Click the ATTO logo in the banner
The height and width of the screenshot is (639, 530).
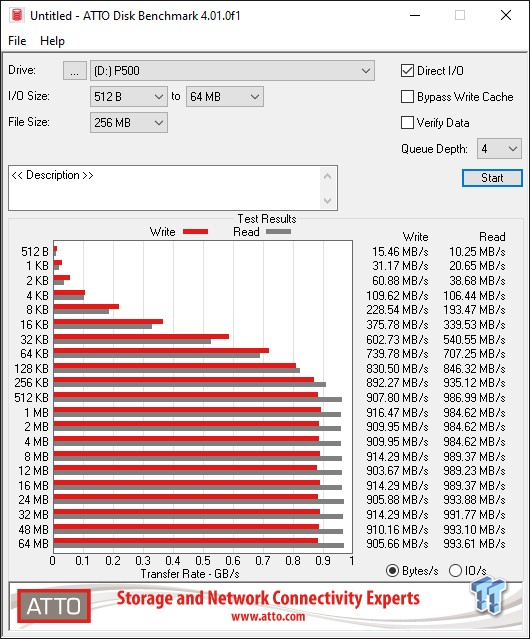point(54,606)
